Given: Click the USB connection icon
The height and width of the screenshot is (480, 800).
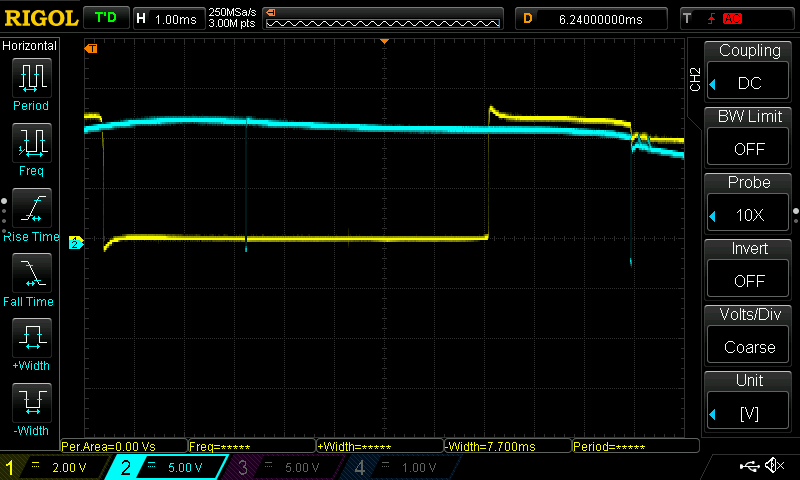Looking at the screenshot, I should point(748,466).
